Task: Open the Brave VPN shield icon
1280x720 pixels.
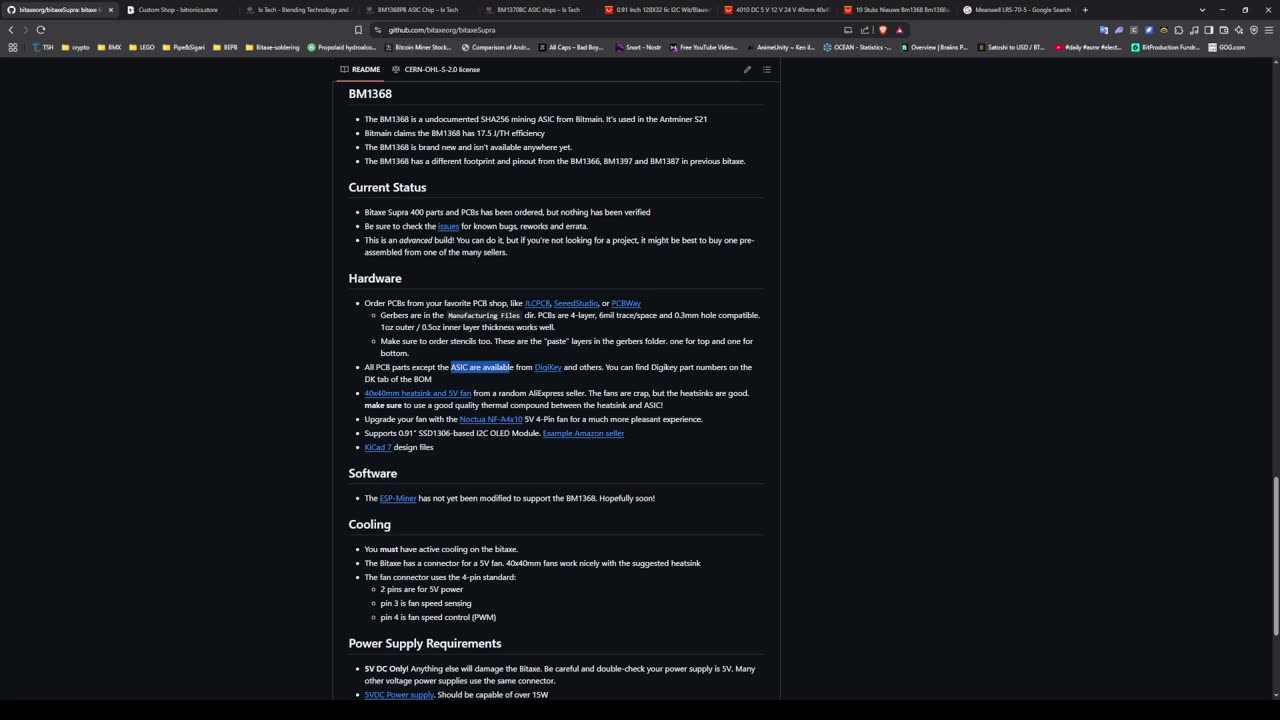Action: coord(1254,30)
